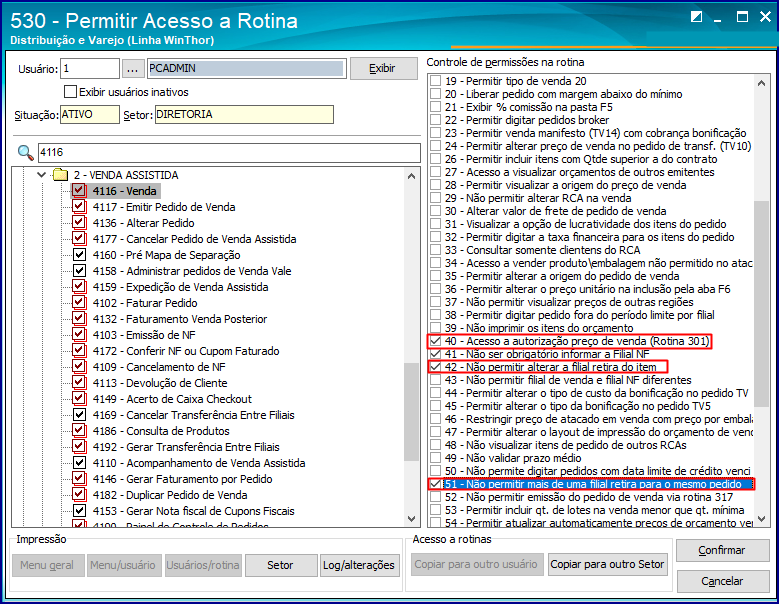The width and height of the screenshot is (779, 604).
Task: Select tree row 4172 - Conferir NF ou Cupom Faturado
Action: tap(186, 351)
